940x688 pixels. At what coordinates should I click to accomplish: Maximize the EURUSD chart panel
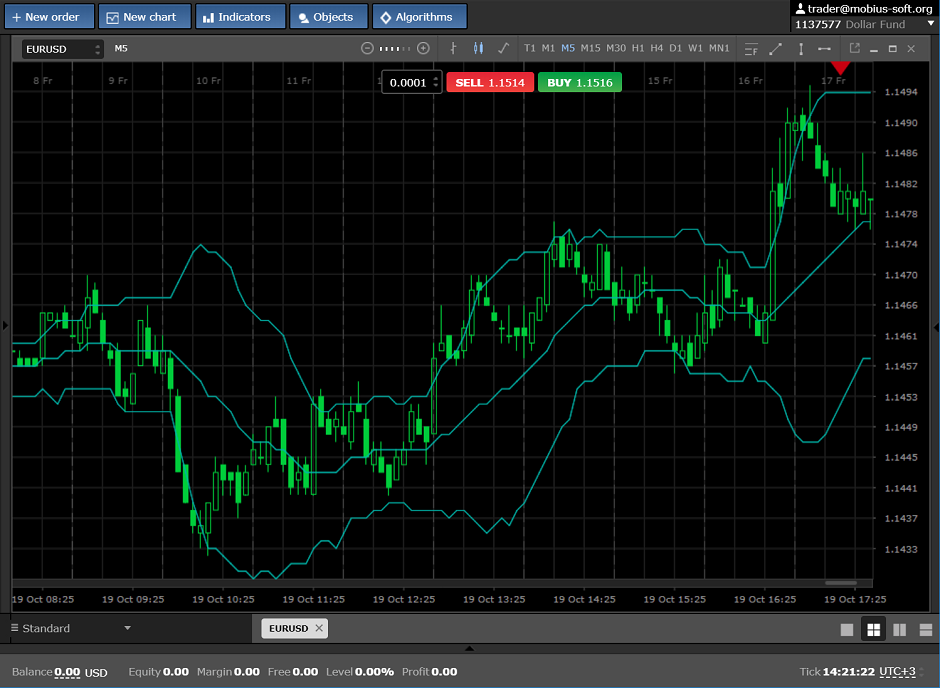click(x=893, y=49)
